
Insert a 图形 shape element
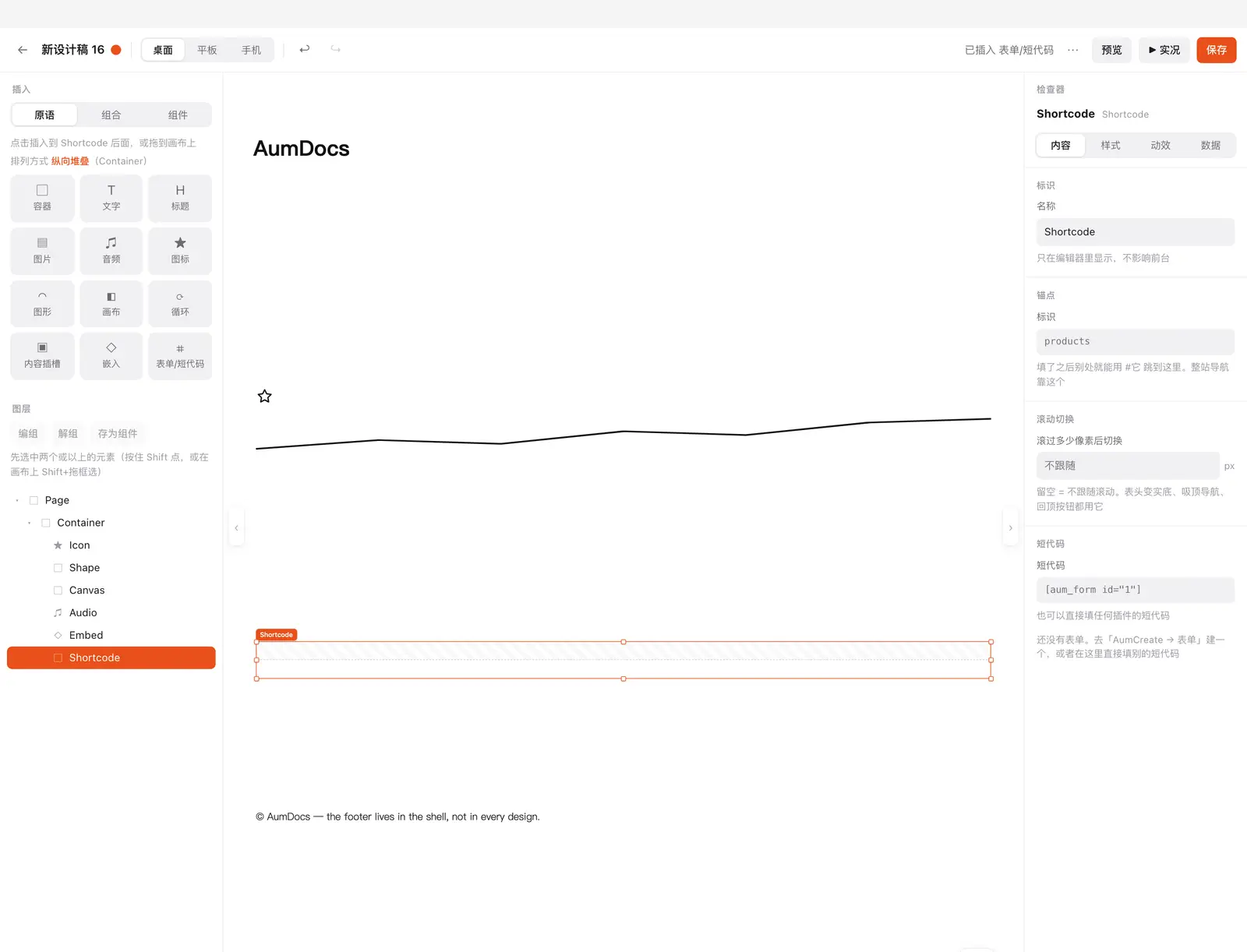[x=42, y=304]
